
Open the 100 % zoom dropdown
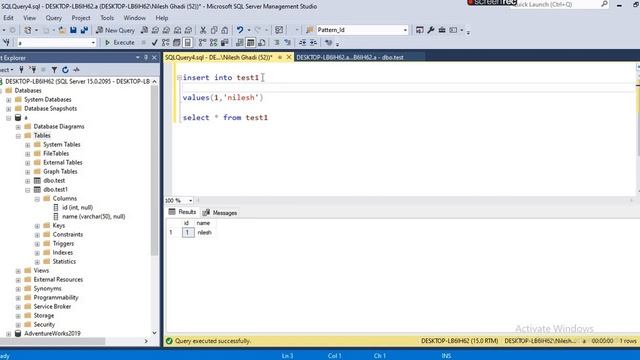[x=190, y=200]
